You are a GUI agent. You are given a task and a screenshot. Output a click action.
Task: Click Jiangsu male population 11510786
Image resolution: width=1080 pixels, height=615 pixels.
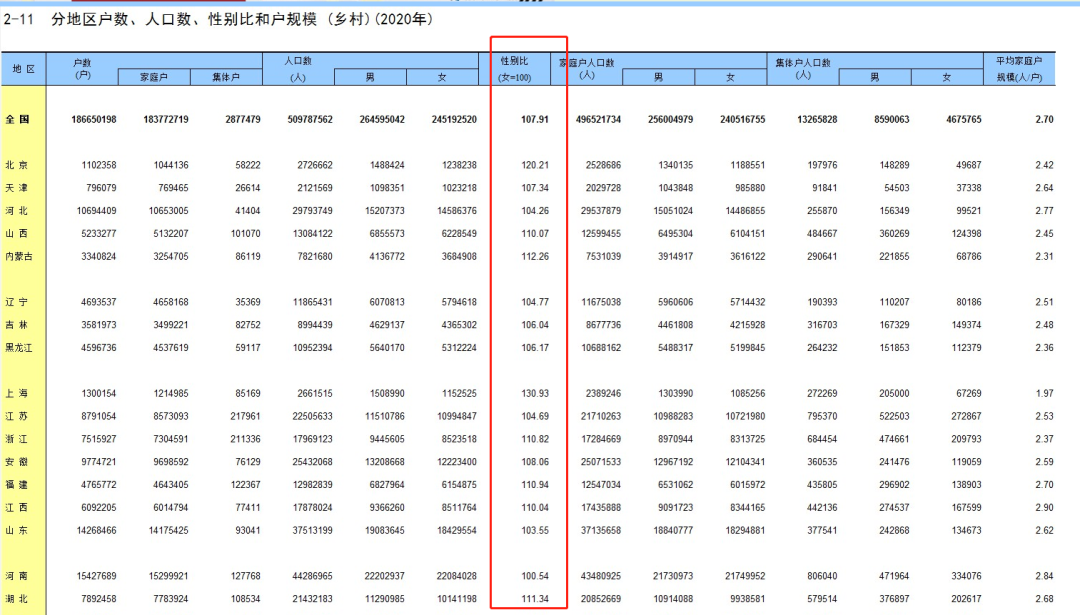point(385,416)
